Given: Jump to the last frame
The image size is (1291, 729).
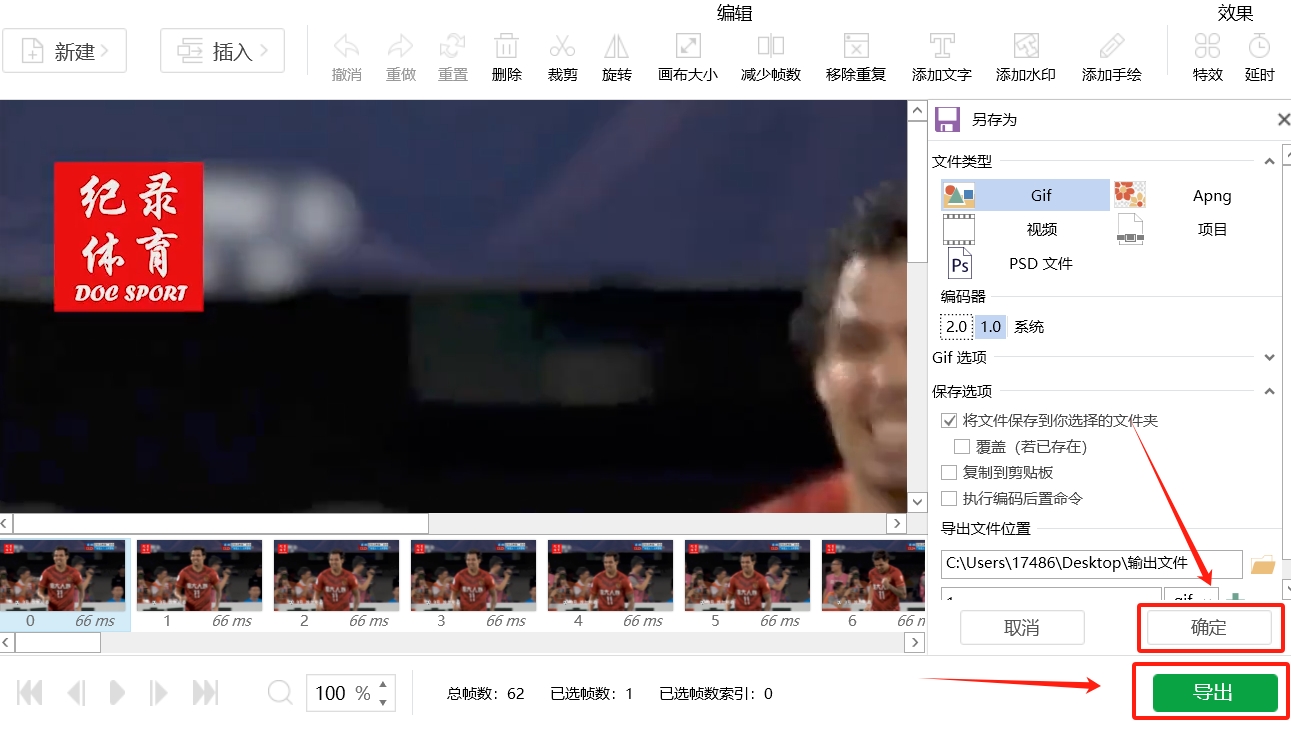Looking at the screenshot, I should [x=205, y=692].
